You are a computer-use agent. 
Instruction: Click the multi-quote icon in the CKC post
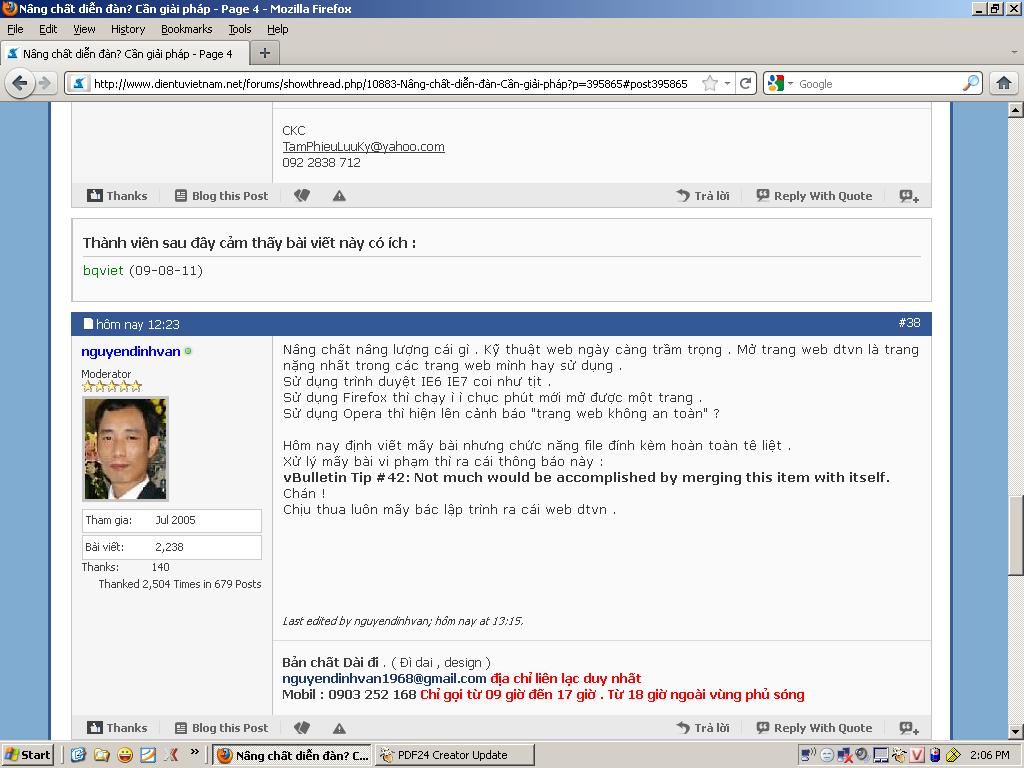coord(909,196)
